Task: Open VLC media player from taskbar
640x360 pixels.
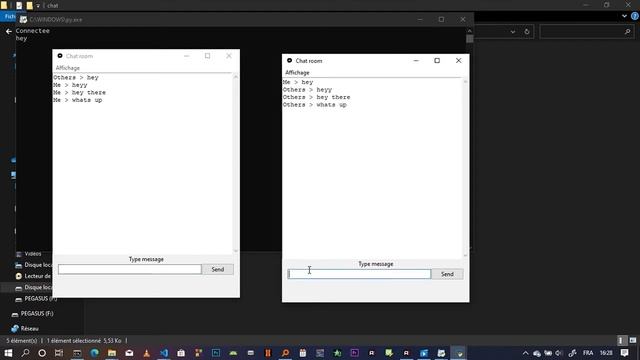Action: pos(147,353)
